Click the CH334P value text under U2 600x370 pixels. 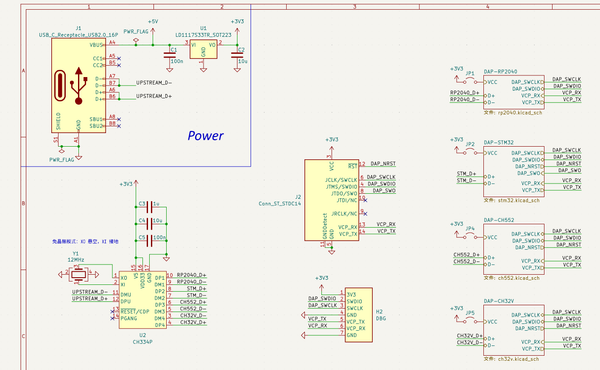point(142,342)
